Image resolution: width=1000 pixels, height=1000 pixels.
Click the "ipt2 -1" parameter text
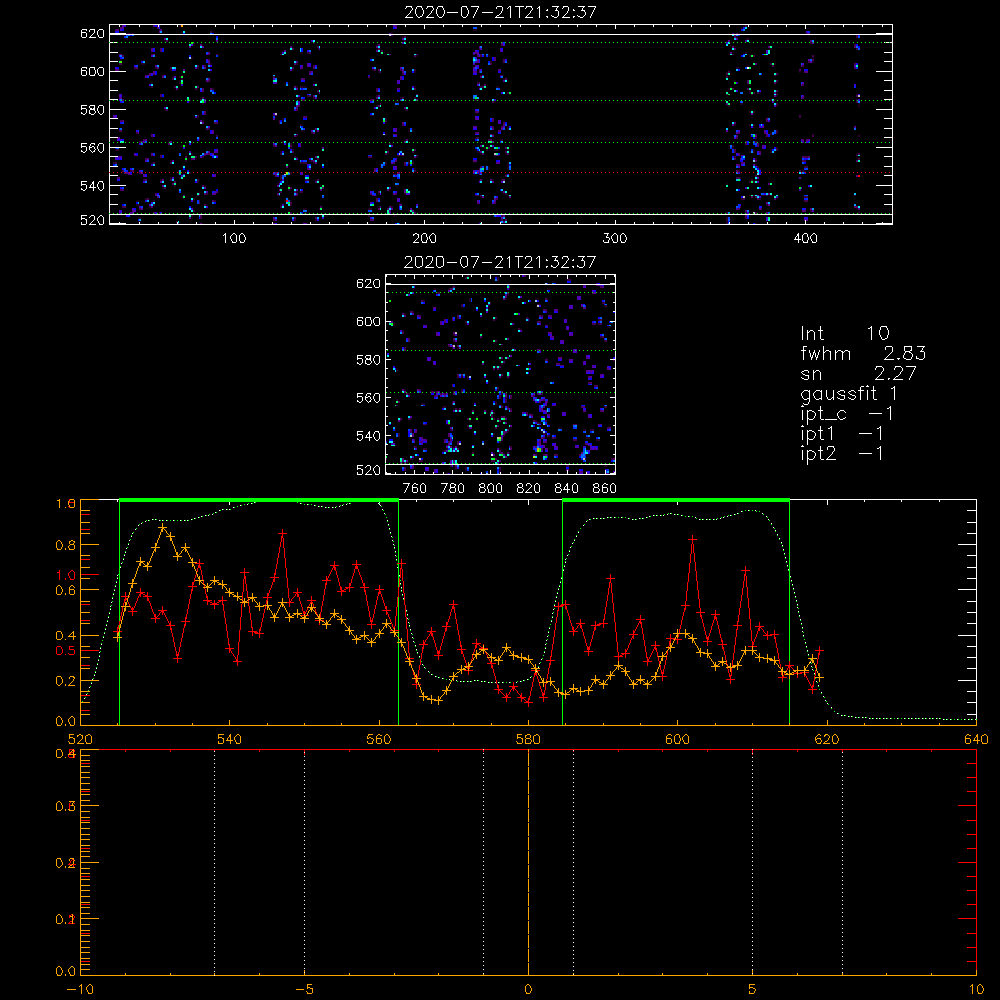[x=842, y=453]
